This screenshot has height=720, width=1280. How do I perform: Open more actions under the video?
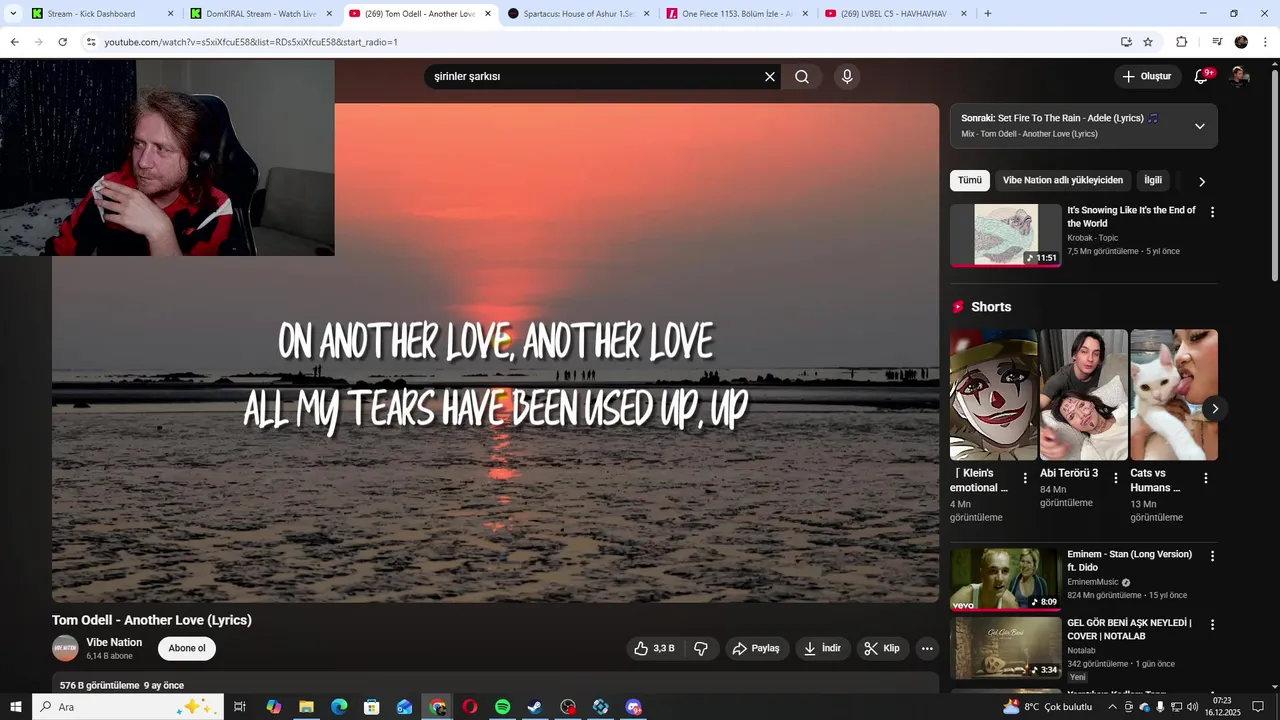pyautogui.click(x=927, y=648)
